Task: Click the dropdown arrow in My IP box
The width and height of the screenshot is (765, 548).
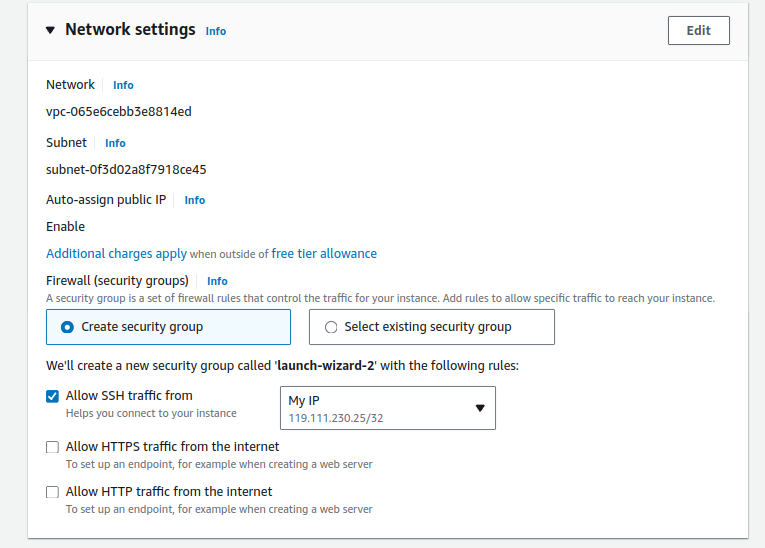Action: tap(479, 408)
